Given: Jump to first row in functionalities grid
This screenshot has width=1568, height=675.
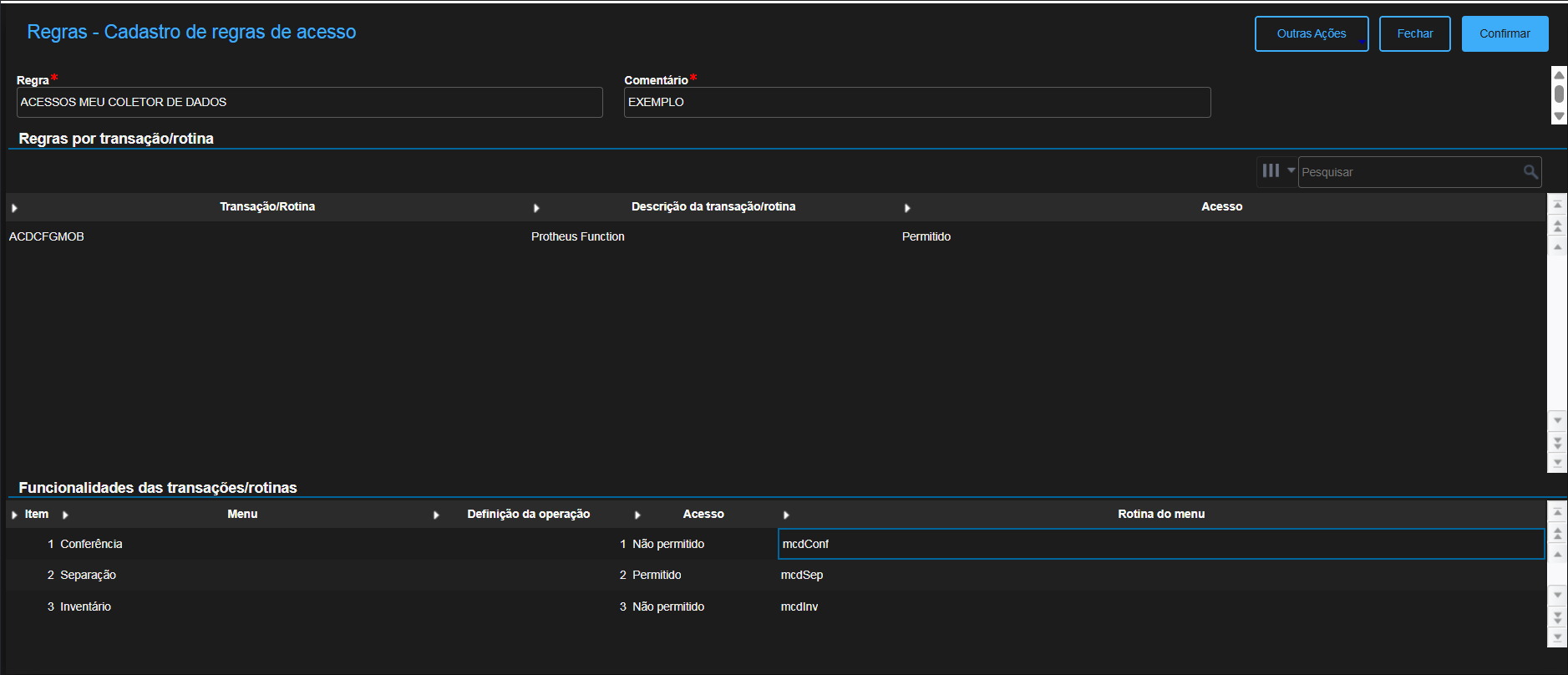Looking at the screenshot, I should coord(1557,513).
